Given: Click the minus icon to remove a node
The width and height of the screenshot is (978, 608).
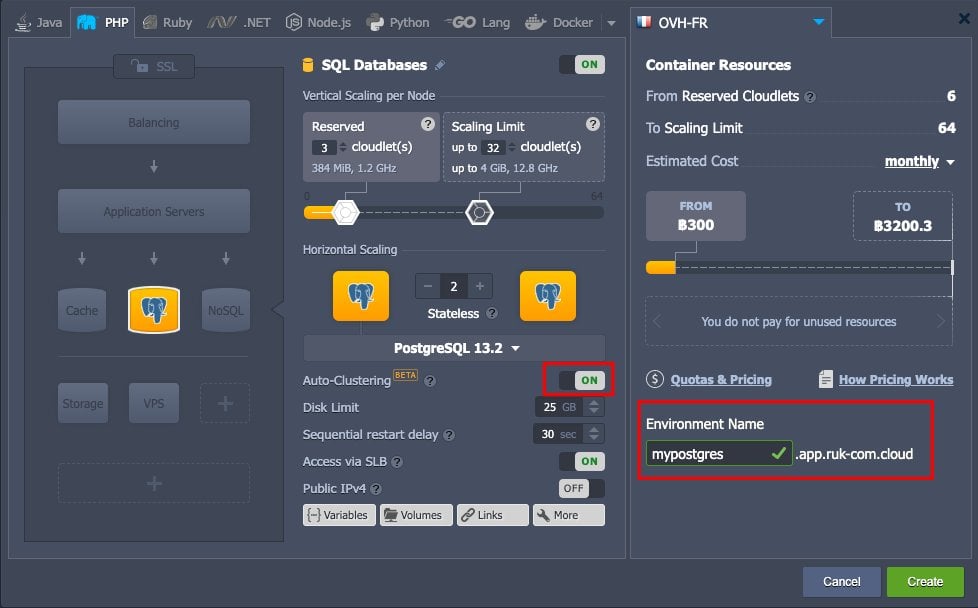Looking at the screenshot, I should [428, 286].
